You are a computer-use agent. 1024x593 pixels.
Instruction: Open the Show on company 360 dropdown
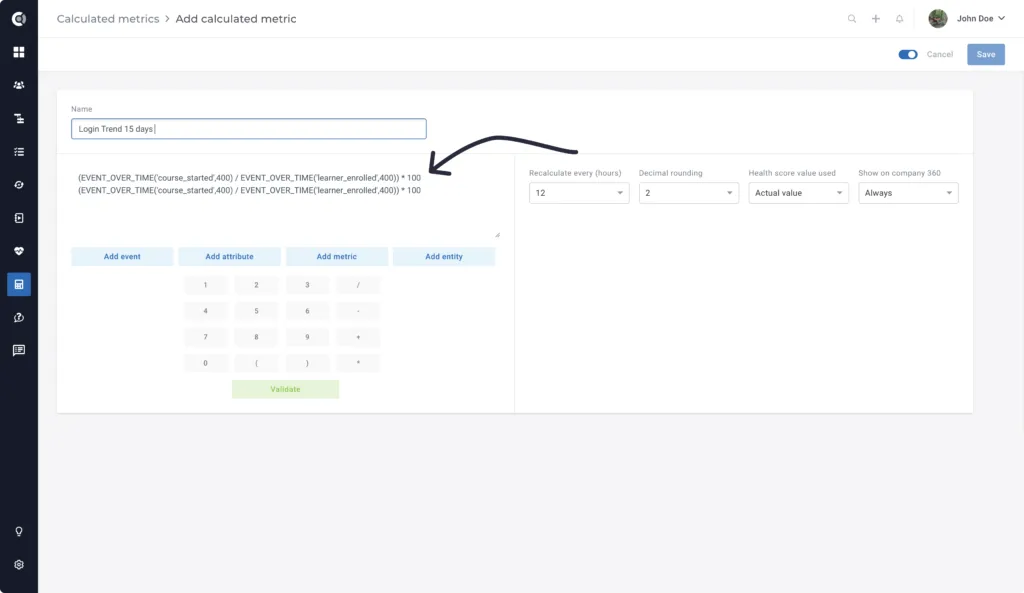[x=908, y=193]
